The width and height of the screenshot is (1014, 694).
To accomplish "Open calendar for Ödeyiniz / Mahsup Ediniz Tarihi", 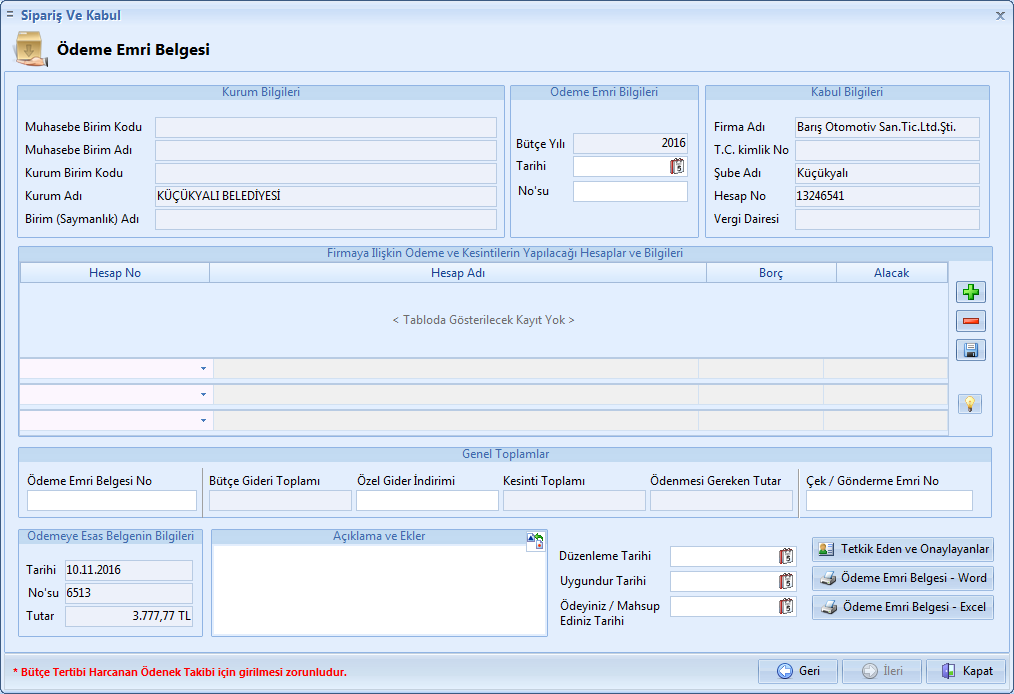I will coord(785,606).
